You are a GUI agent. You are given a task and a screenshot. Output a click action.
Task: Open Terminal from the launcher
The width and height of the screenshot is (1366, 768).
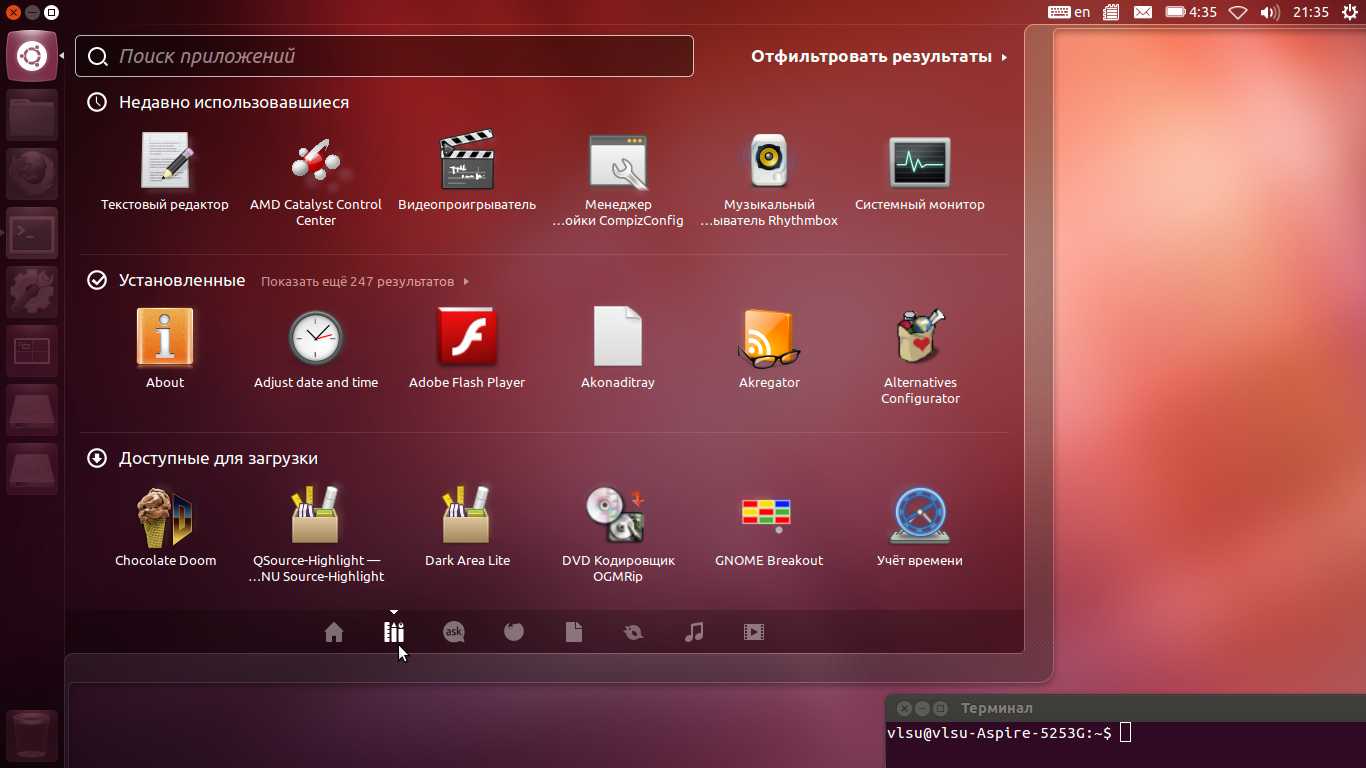click(32, 233)
